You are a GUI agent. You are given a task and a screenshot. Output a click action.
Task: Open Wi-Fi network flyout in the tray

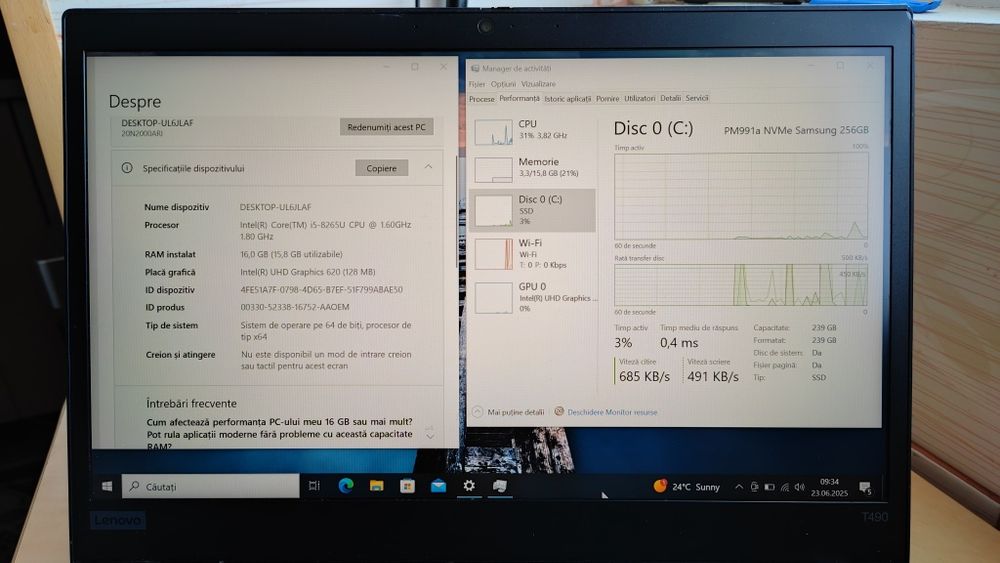click(784, 487)
